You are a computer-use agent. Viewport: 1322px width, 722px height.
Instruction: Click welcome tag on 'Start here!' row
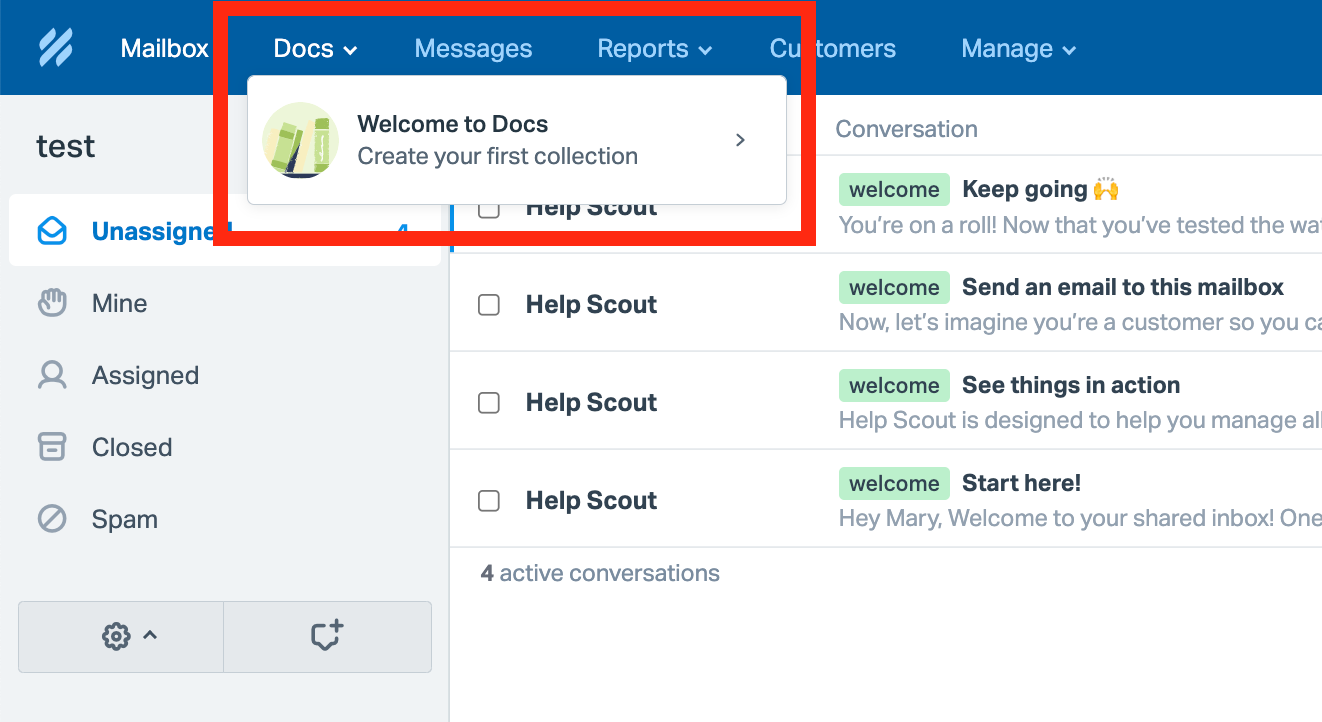pos(895,483)
